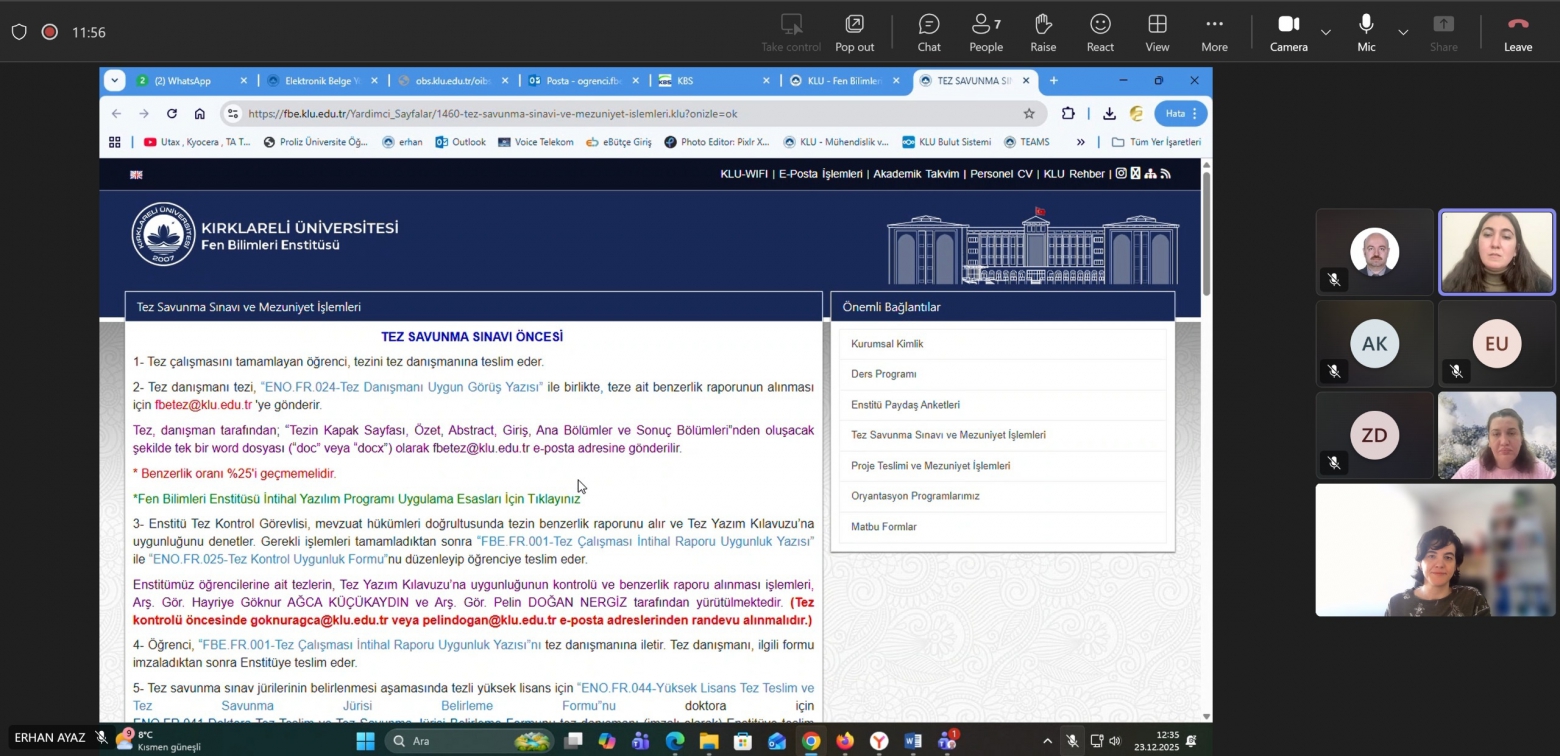Click the Pop out shared content icon
The width and height of the screenshot is (1560, 756).
854,32
